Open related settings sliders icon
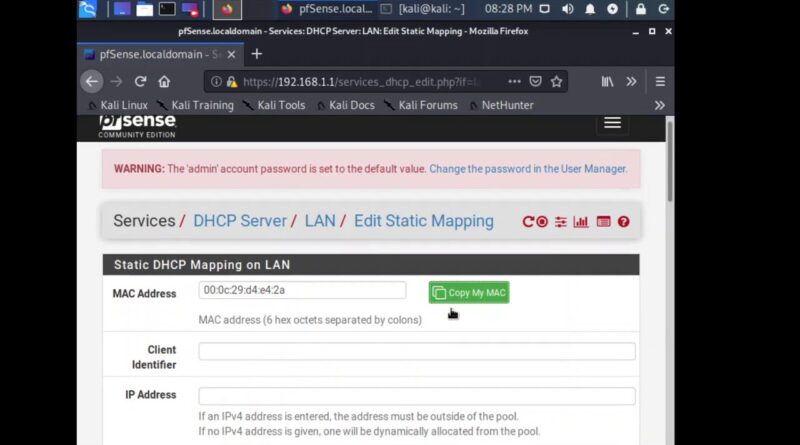800x445 pixels. [561, 221]
